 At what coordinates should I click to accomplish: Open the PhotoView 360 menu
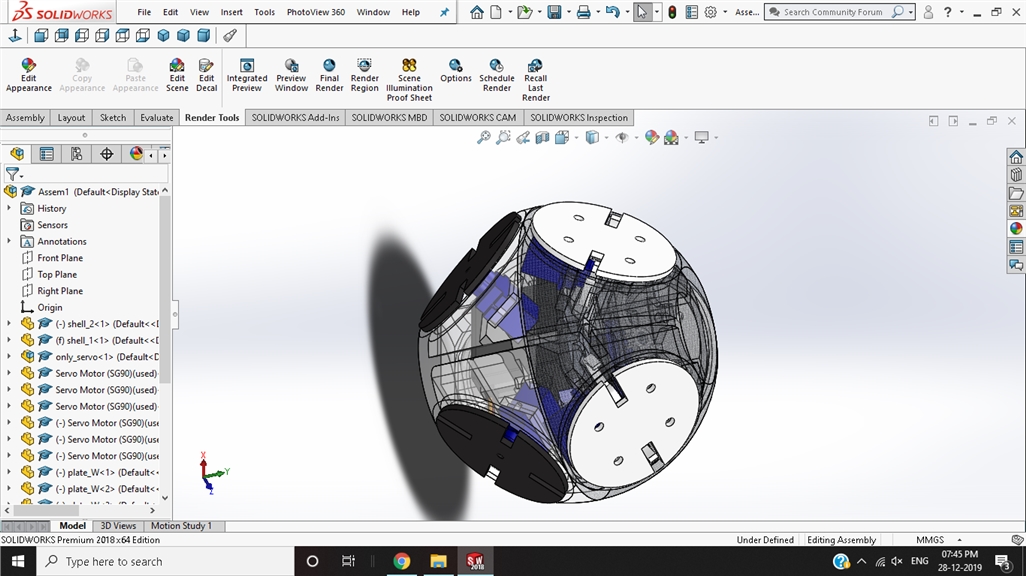[315, 12]
